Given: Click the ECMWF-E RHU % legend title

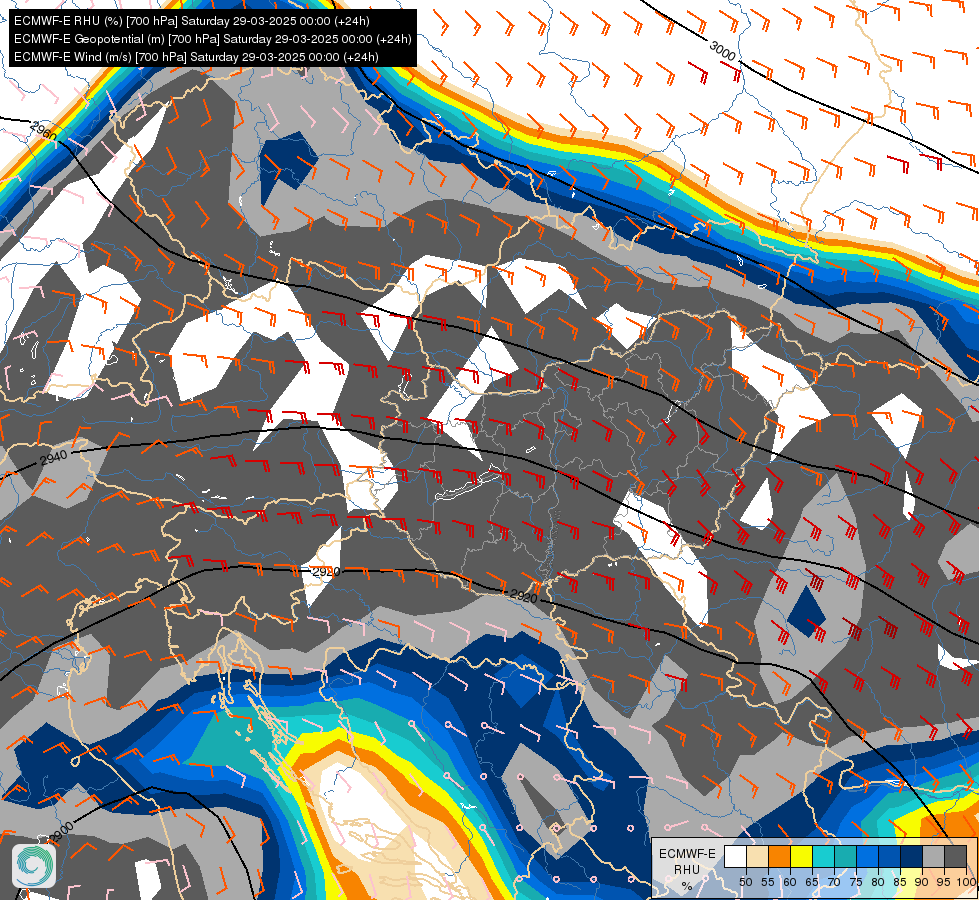Looking at the screenshot, I should 687,869.
